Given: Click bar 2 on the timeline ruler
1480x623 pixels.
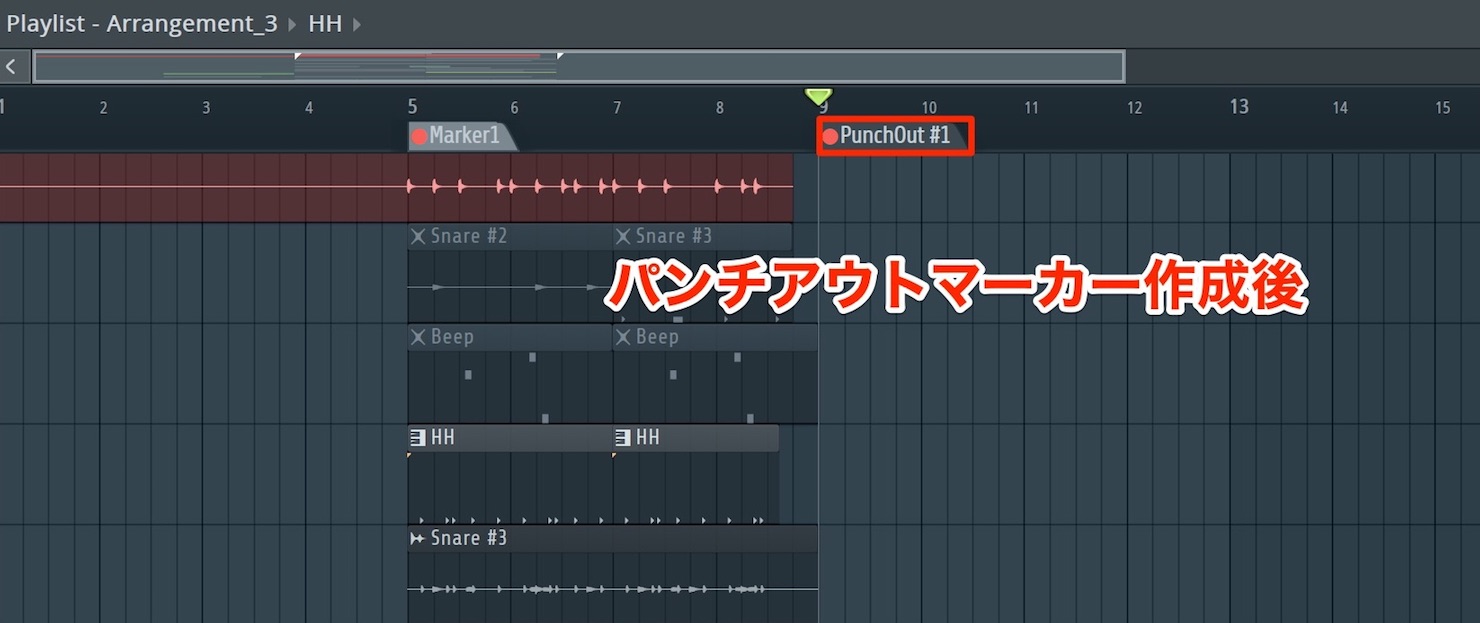Looking at the screenshot, I should pos(103,108).
